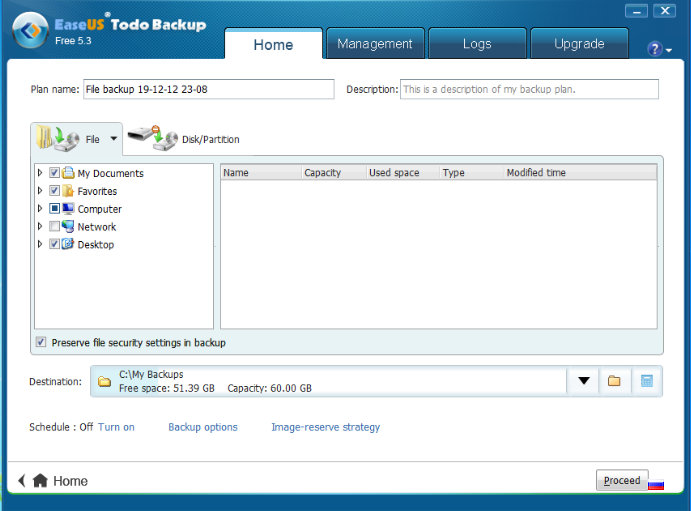Click the File backup folder icon
The image size is (691, 511).
pyautogui.click(x=57, y=138)
